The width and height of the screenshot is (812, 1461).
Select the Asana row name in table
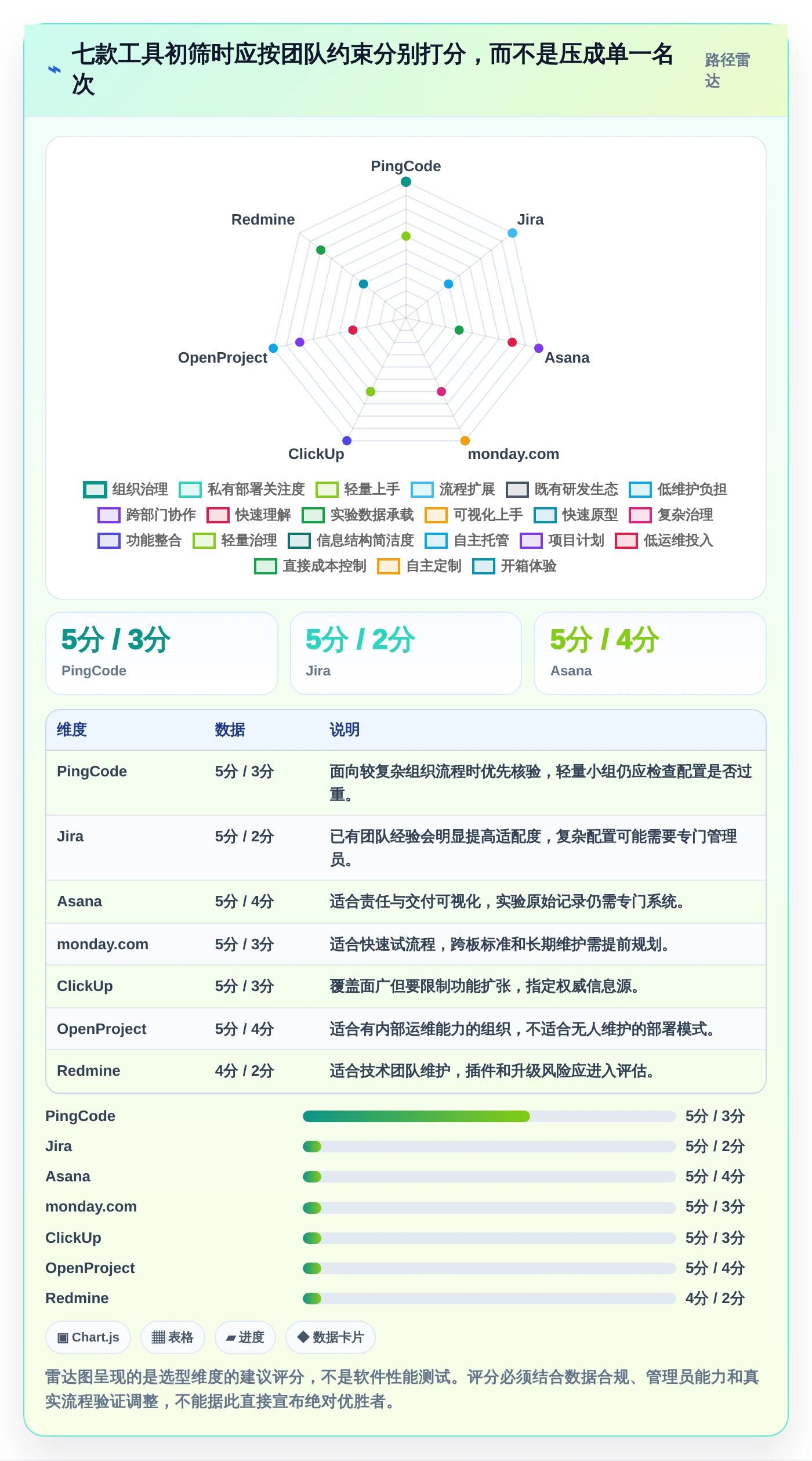(79, 902)
